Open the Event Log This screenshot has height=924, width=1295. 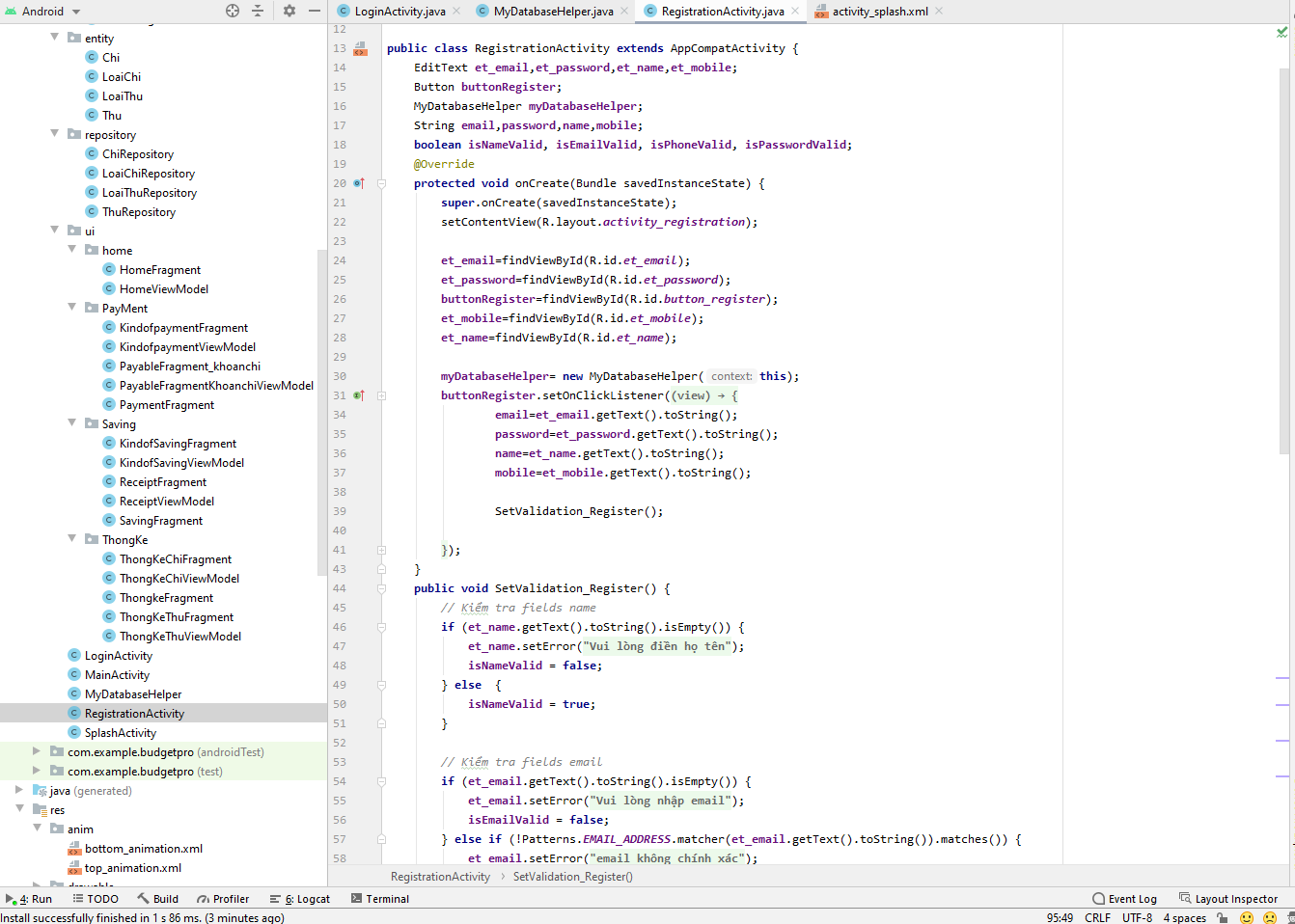coord(1124,899)
